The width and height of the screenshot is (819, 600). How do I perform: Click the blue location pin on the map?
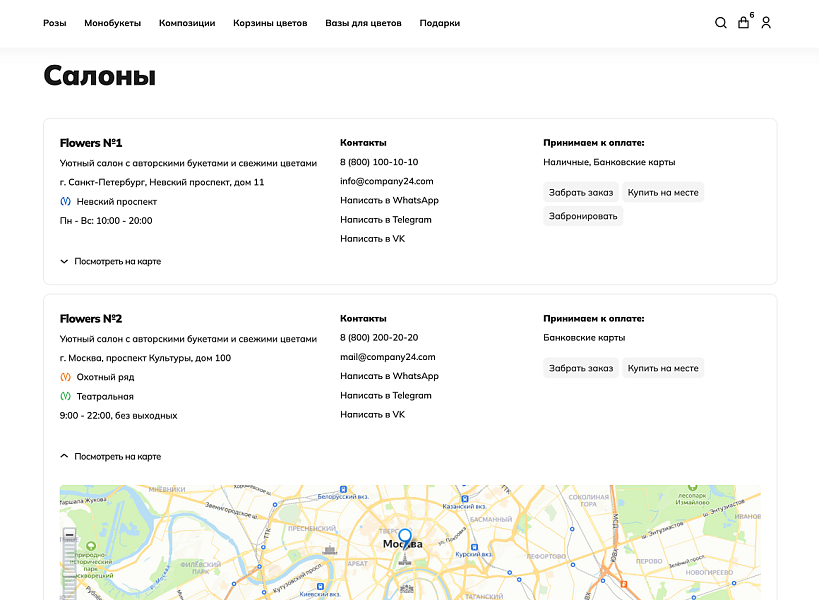click(405, 538)
